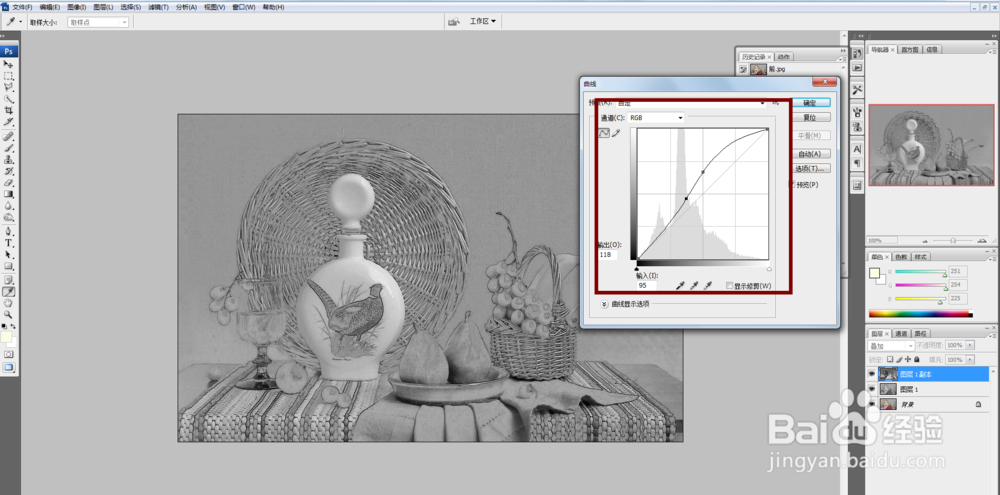The height and width of the screenshot is (495, 1000).
Task: Open the 文件(F) menu
Action: [x=22, y=7]
